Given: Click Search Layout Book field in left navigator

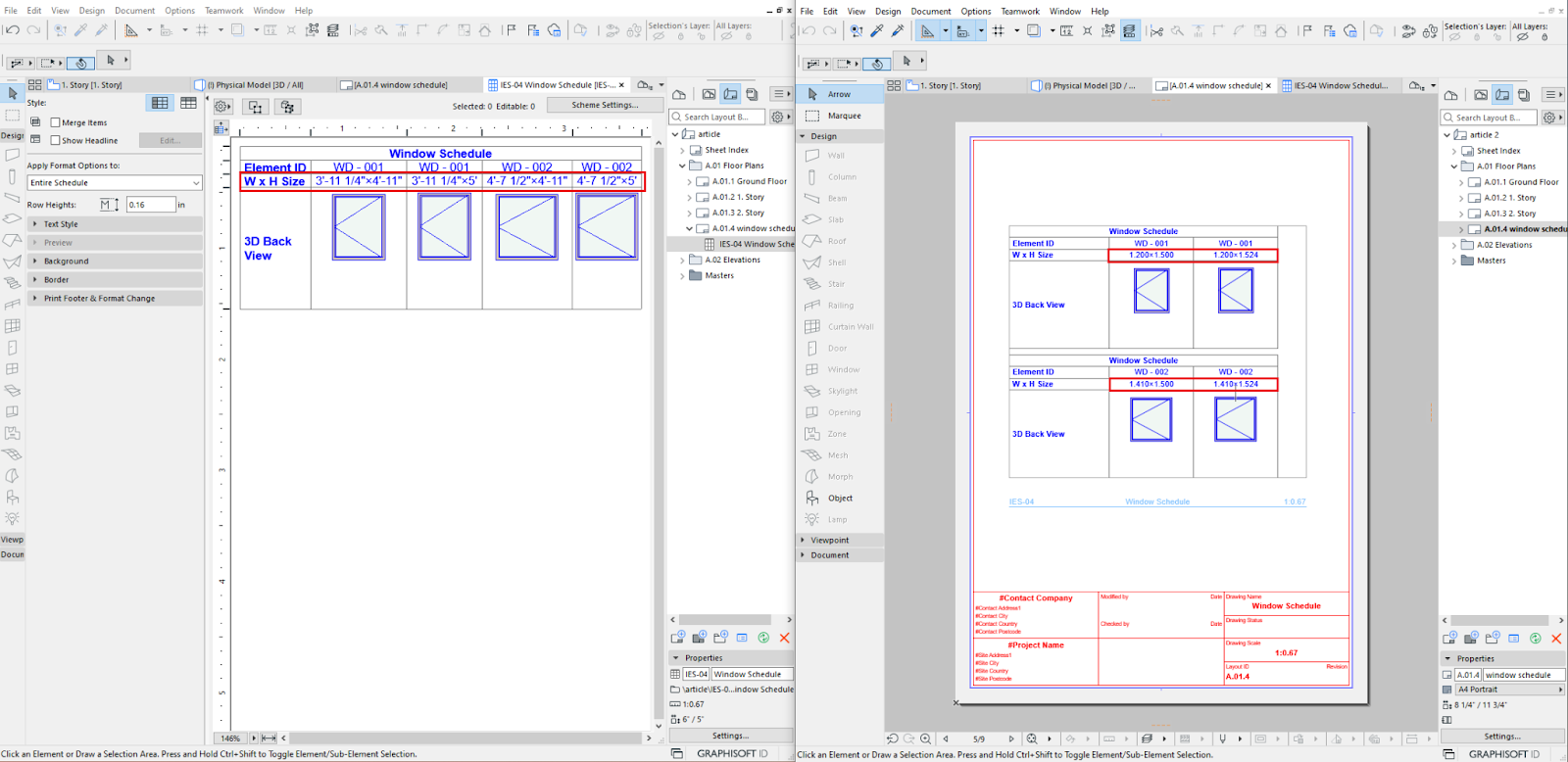Looking at the screenshot, I should [718, 117].
